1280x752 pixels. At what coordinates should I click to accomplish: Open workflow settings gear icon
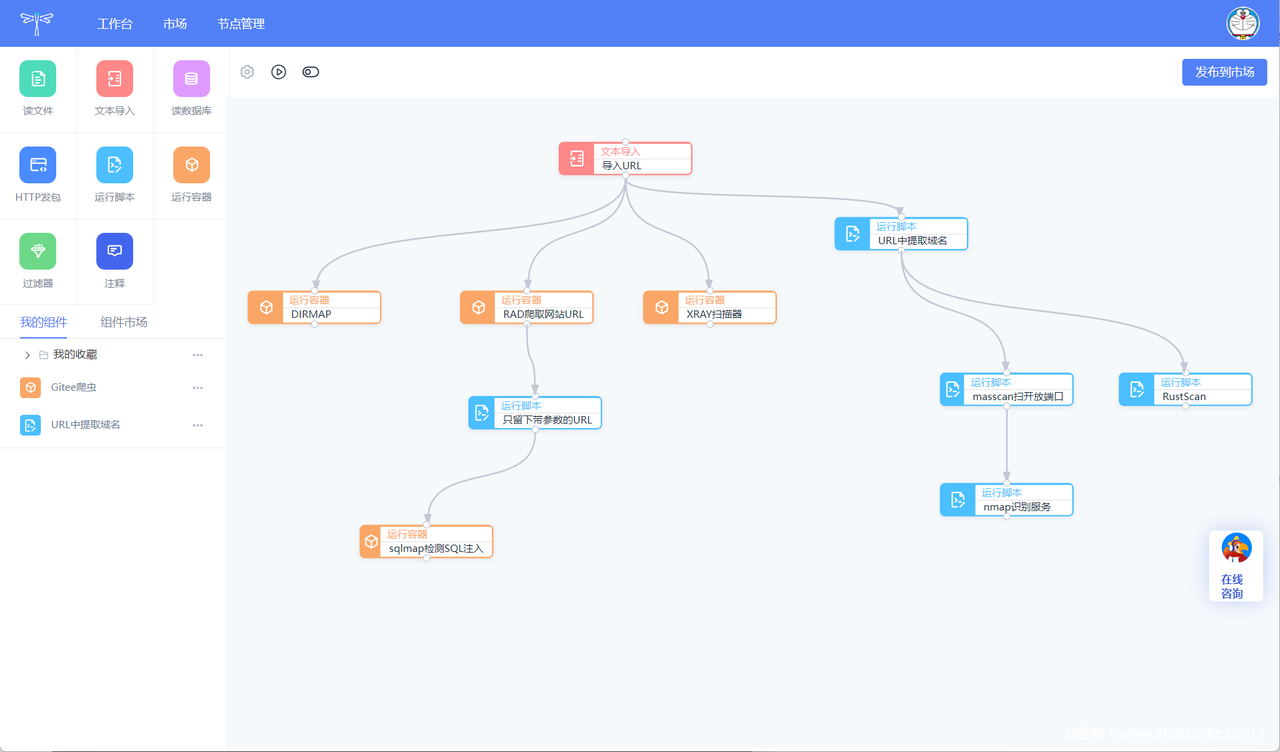(248, 72)
